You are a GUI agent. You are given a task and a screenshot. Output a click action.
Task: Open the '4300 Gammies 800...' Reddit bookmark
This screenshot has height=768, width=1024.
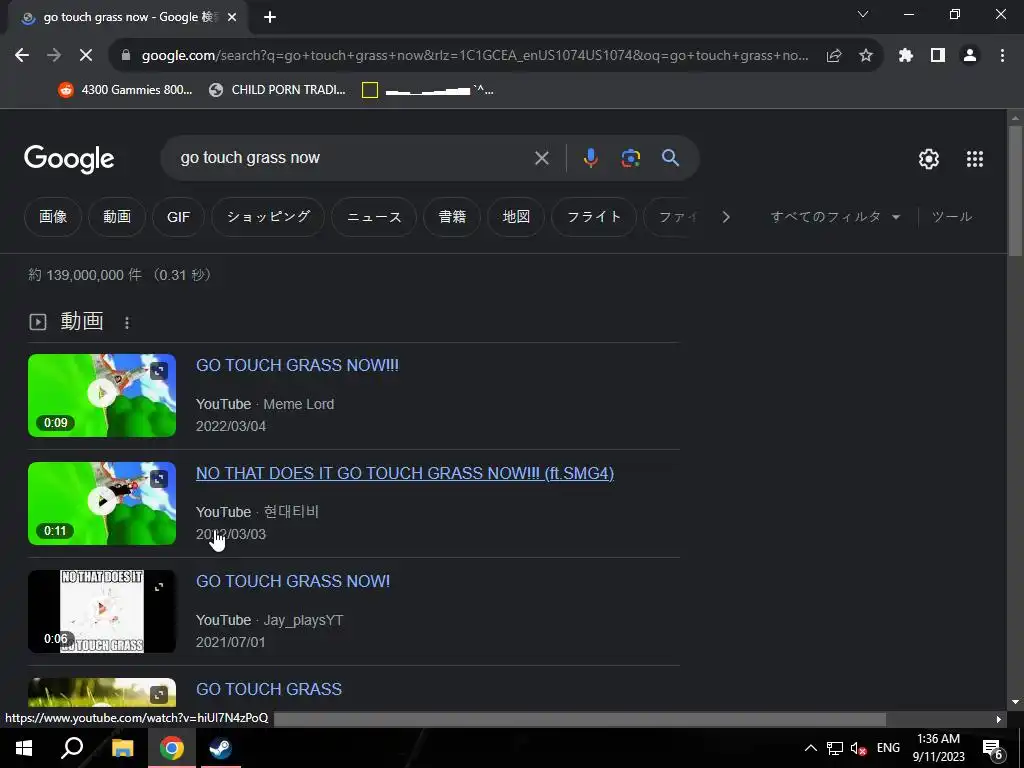(x=126, y=90)
